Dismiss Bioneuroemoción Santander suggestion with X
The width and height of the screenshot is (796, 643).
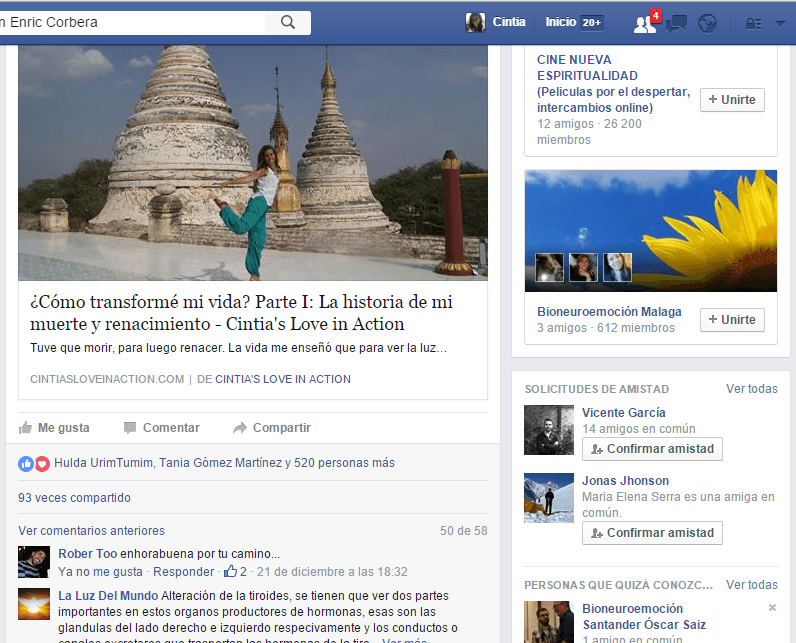pos(772,608)
